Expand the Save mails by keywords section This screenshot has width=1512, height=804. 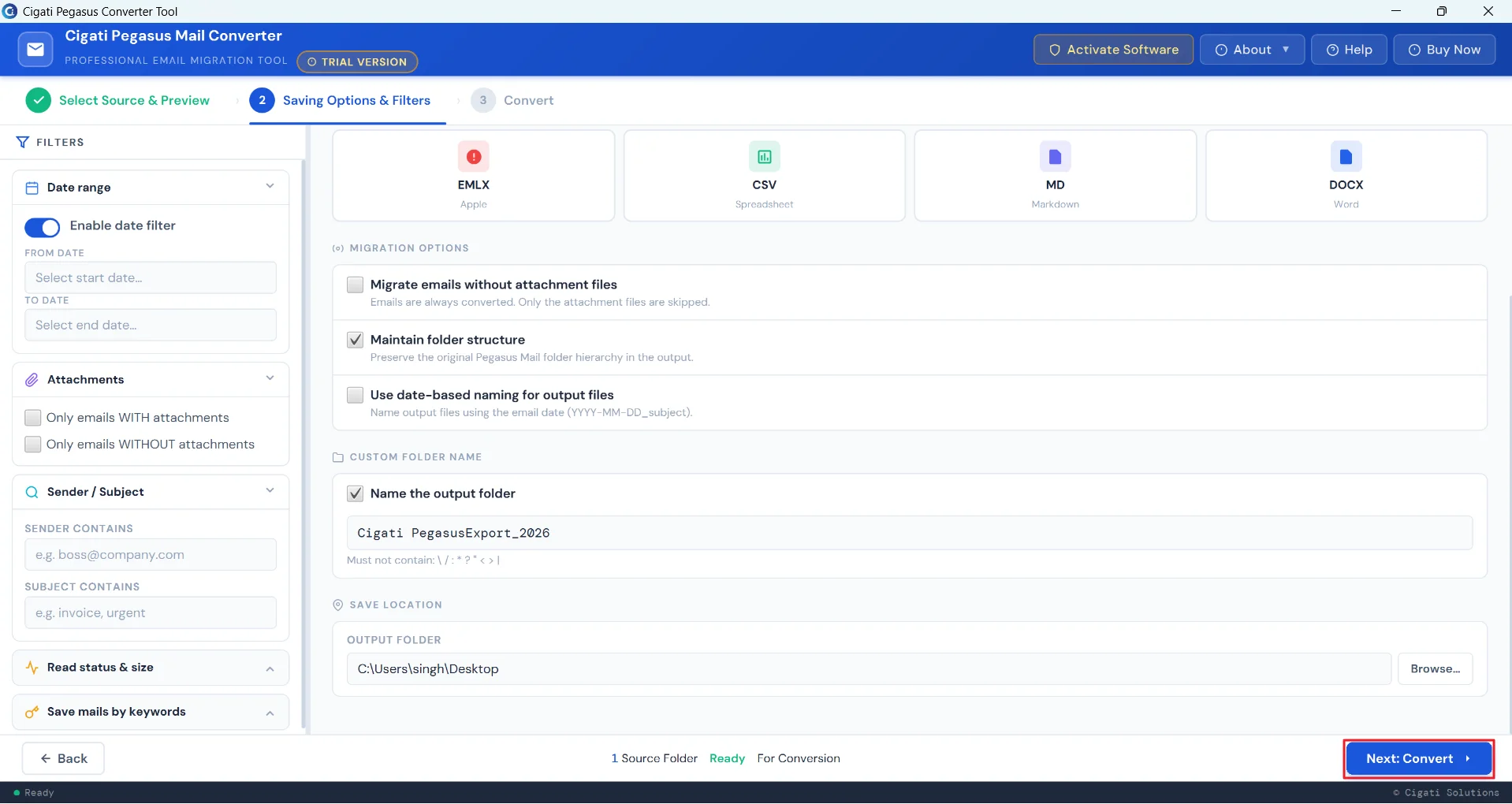point(151,712)
